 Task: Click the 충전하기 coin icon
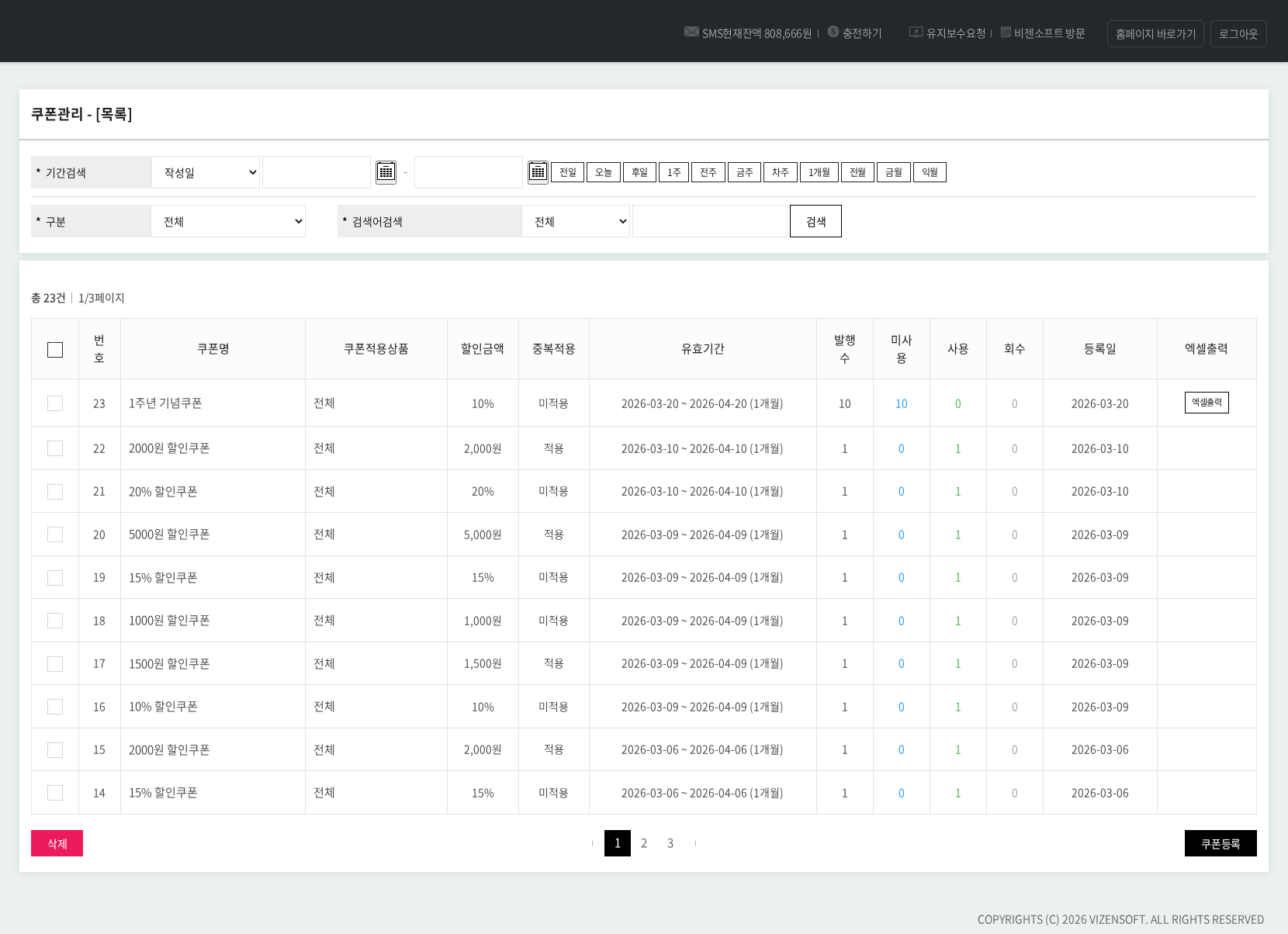pos(833,32)
